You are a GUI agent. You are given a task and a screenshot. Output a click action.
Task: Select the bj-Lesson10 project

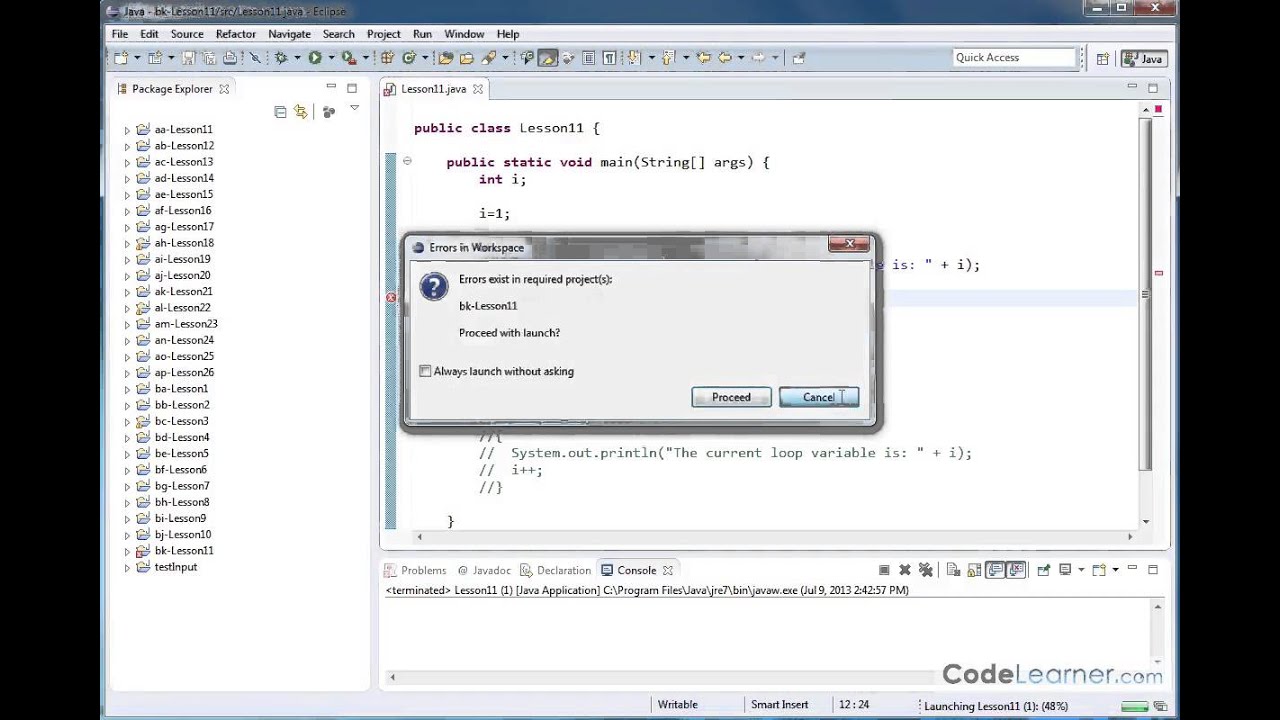(x=182, y=535)
